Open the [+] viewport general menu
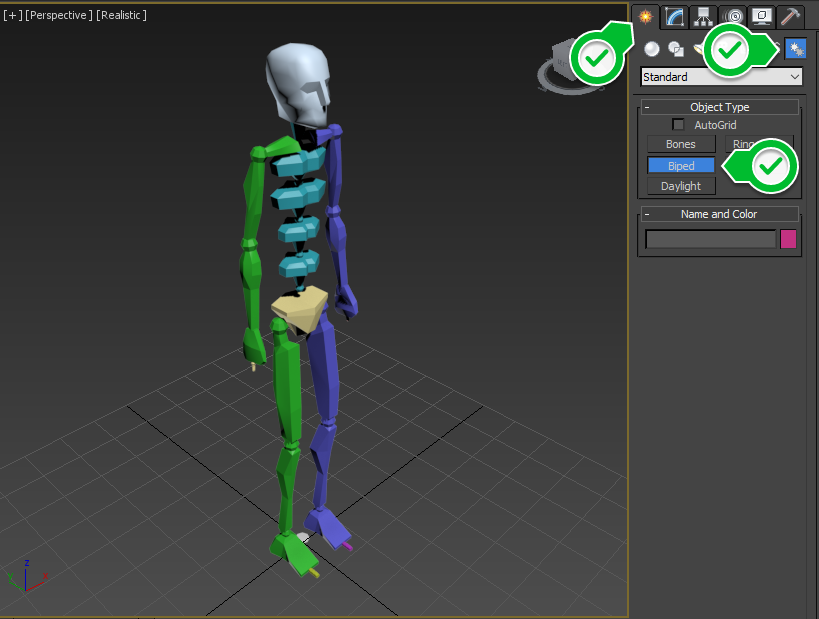This screenshot has width=819, height=619. [x=13, y=15]
